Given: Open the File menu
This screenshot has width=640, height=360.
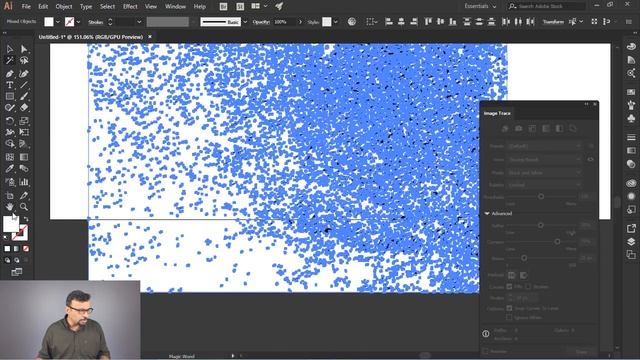Looking at the screenshot, I should coord(26,7).
